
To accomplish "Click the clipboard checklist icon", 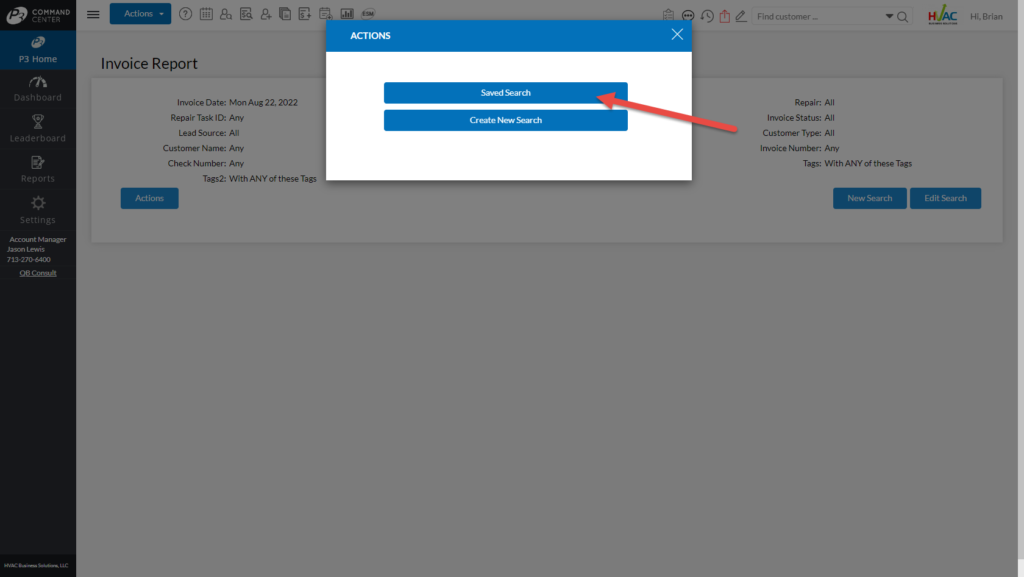I will pyautogui.click(x=668, y=16).
